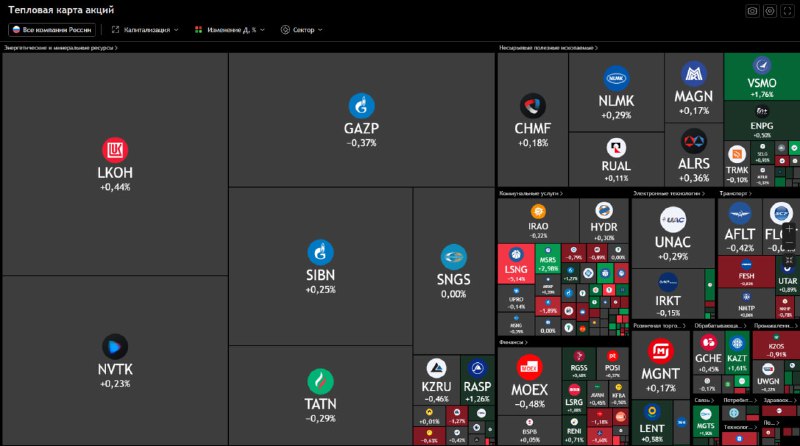Image resolution: width=800 pixels, height=446 pixels.
Task: Click the RUAL Rusal logo
Action: click(x=616, y=148)
